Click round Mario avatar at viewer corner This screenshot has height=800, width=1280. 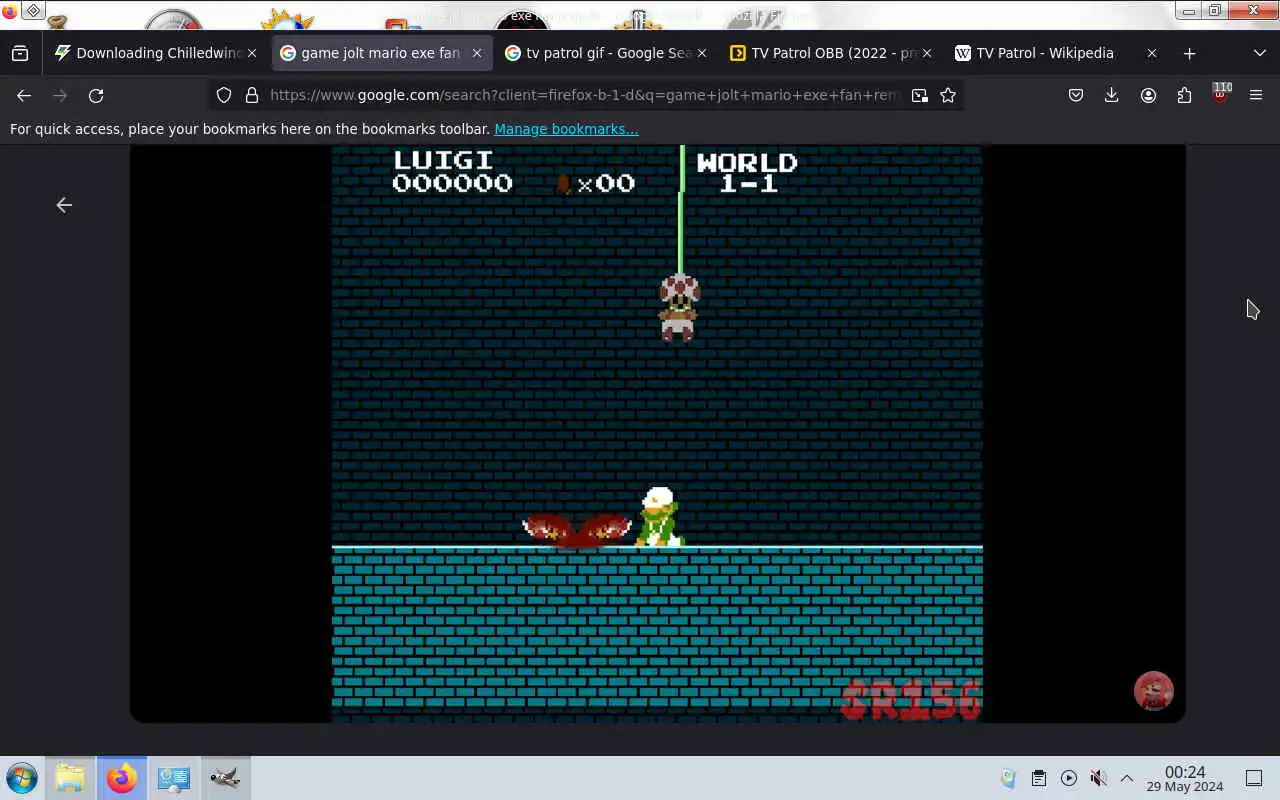coord(1153,691)
